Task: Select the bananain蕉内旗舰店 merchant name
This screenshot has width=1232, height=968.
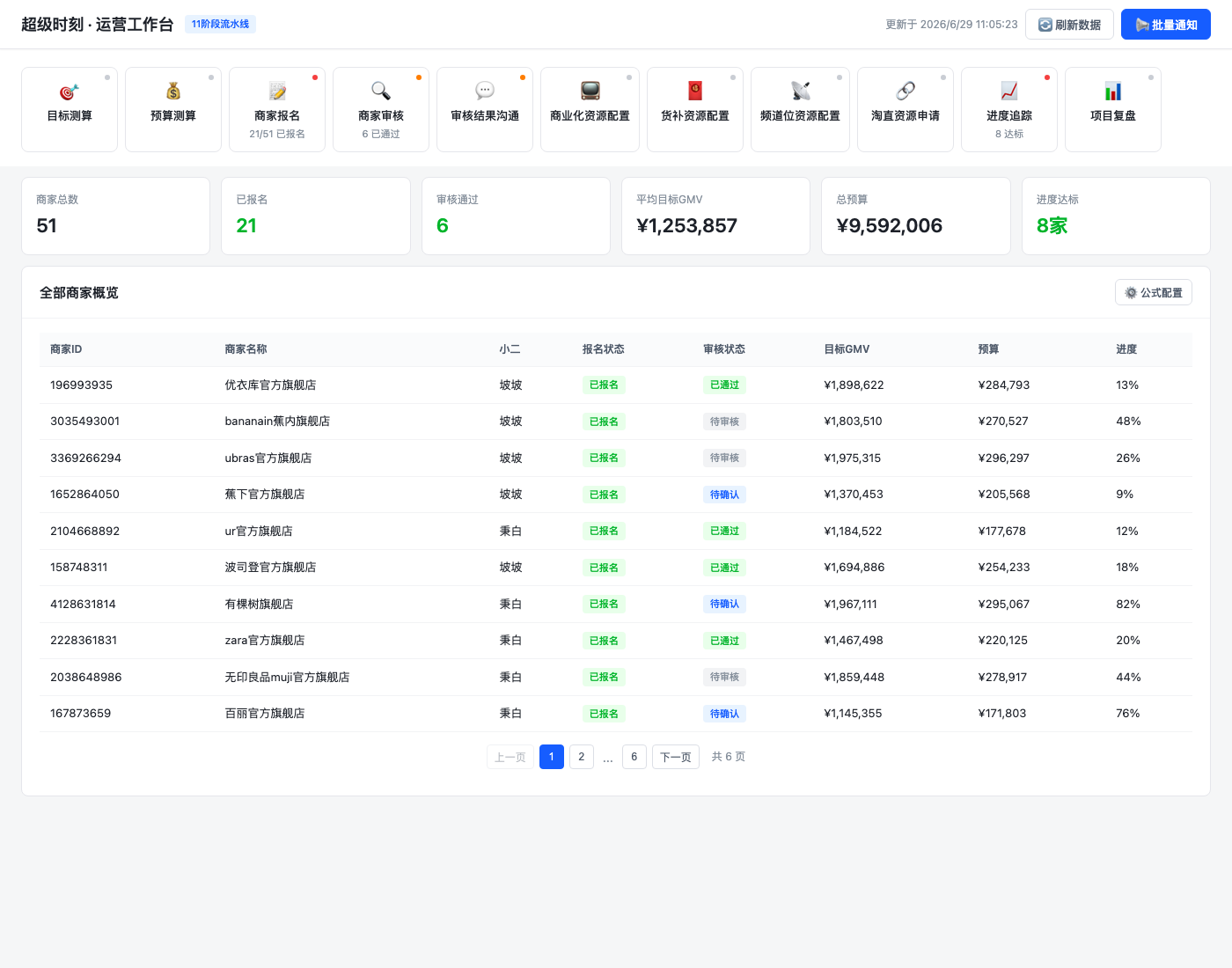Action: [277, 422]
